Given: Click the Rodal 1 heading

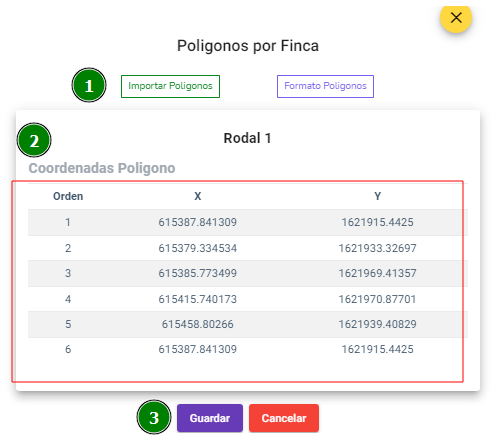Looking at the screenshot, I should [247, 138].
